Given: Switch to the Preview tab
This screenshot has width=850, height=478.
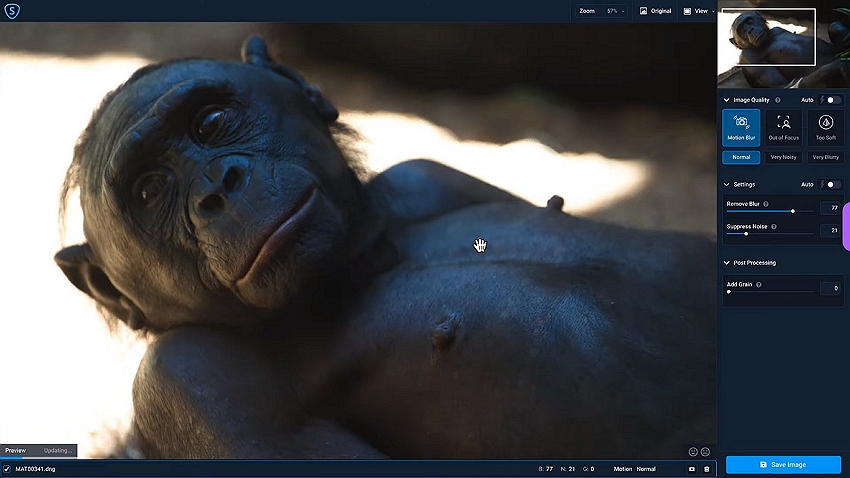Looking at the screenshot, I should [x=14, y=451].
